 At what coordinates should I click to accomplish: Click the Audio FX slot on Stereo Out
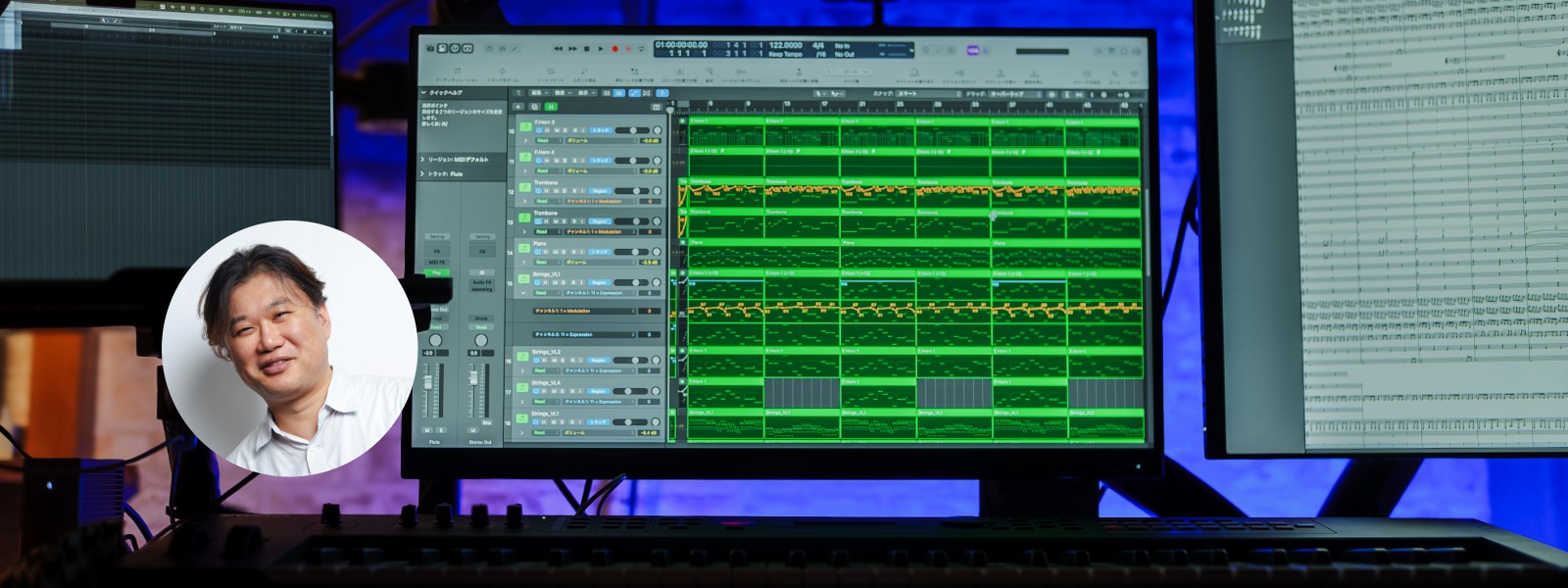pyautogui.click(x=481, y=282)
